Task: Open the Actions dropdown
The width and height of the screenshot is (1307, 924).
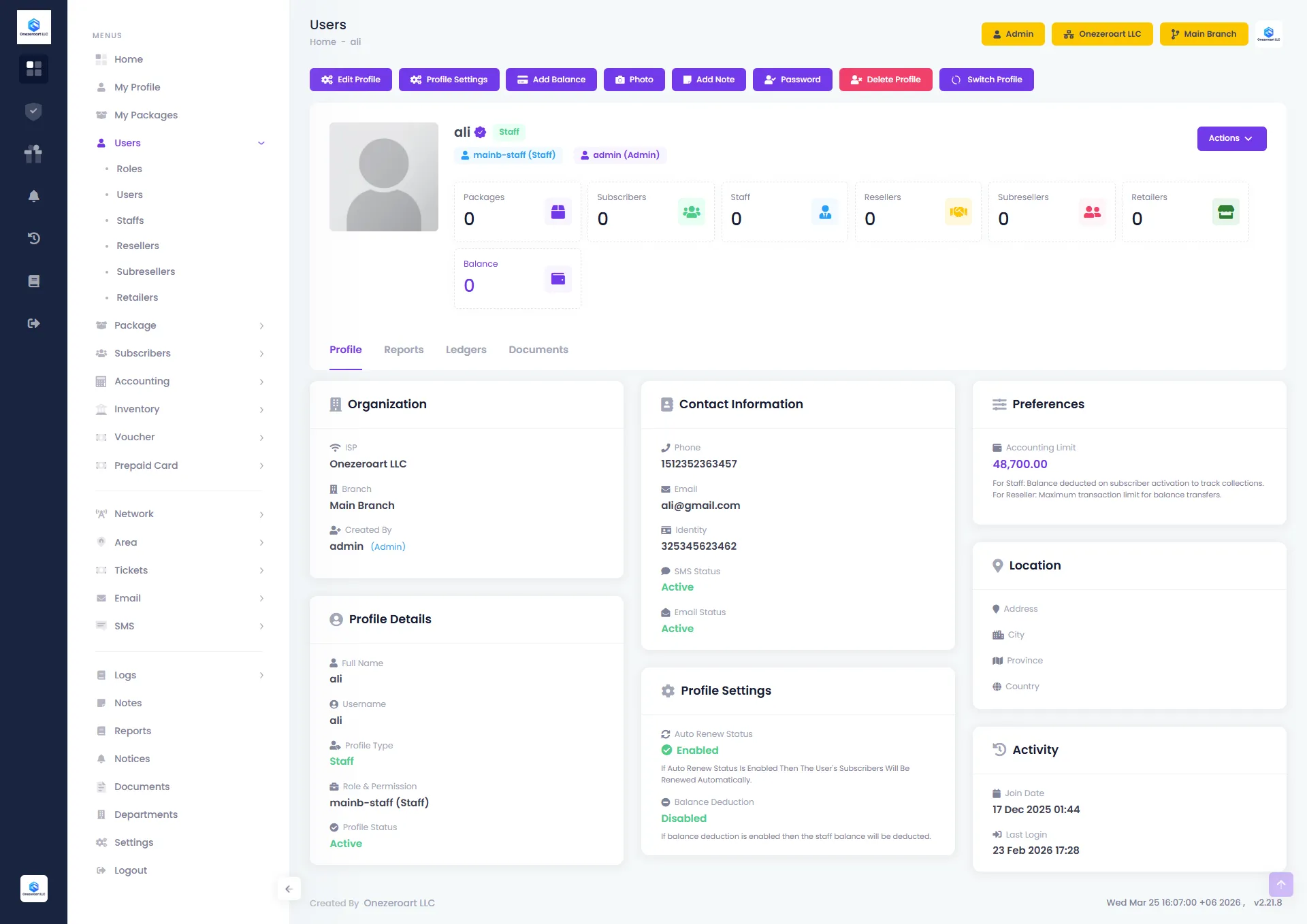Action: (x=1231, y=138)
